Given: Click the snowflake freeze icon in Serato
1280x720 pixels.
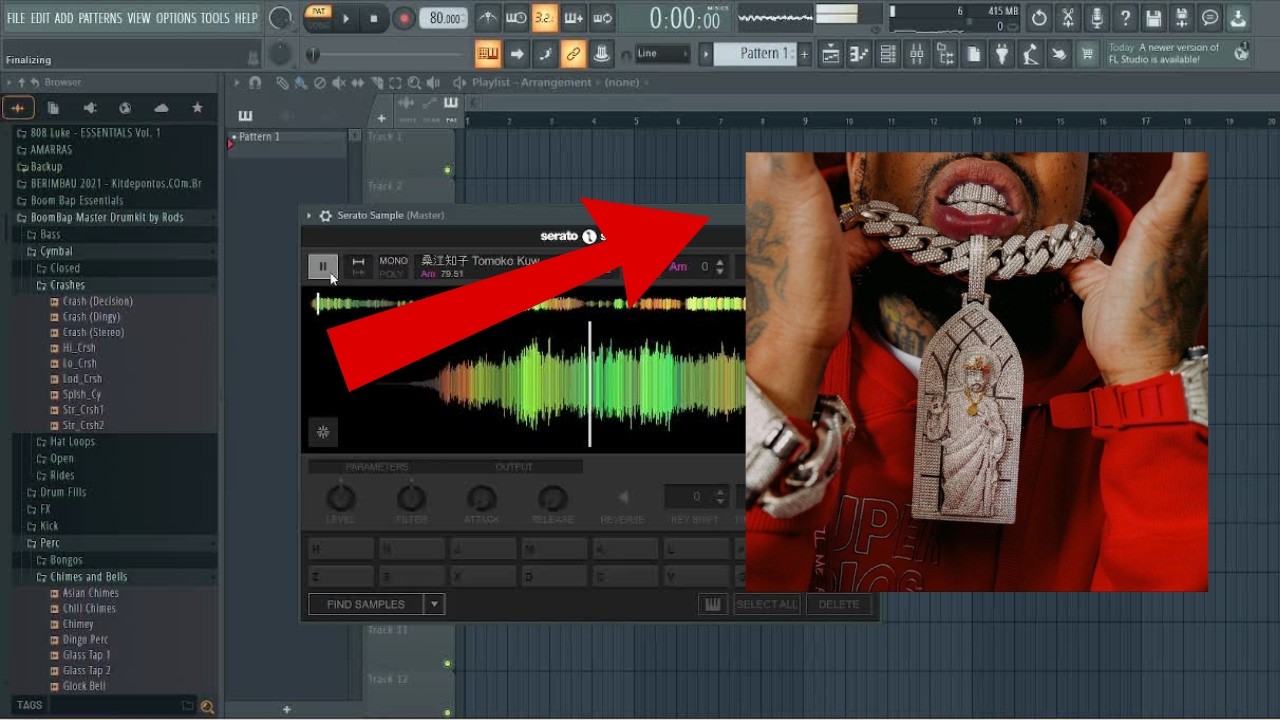Looking at the screenshot, I should 323,432.
